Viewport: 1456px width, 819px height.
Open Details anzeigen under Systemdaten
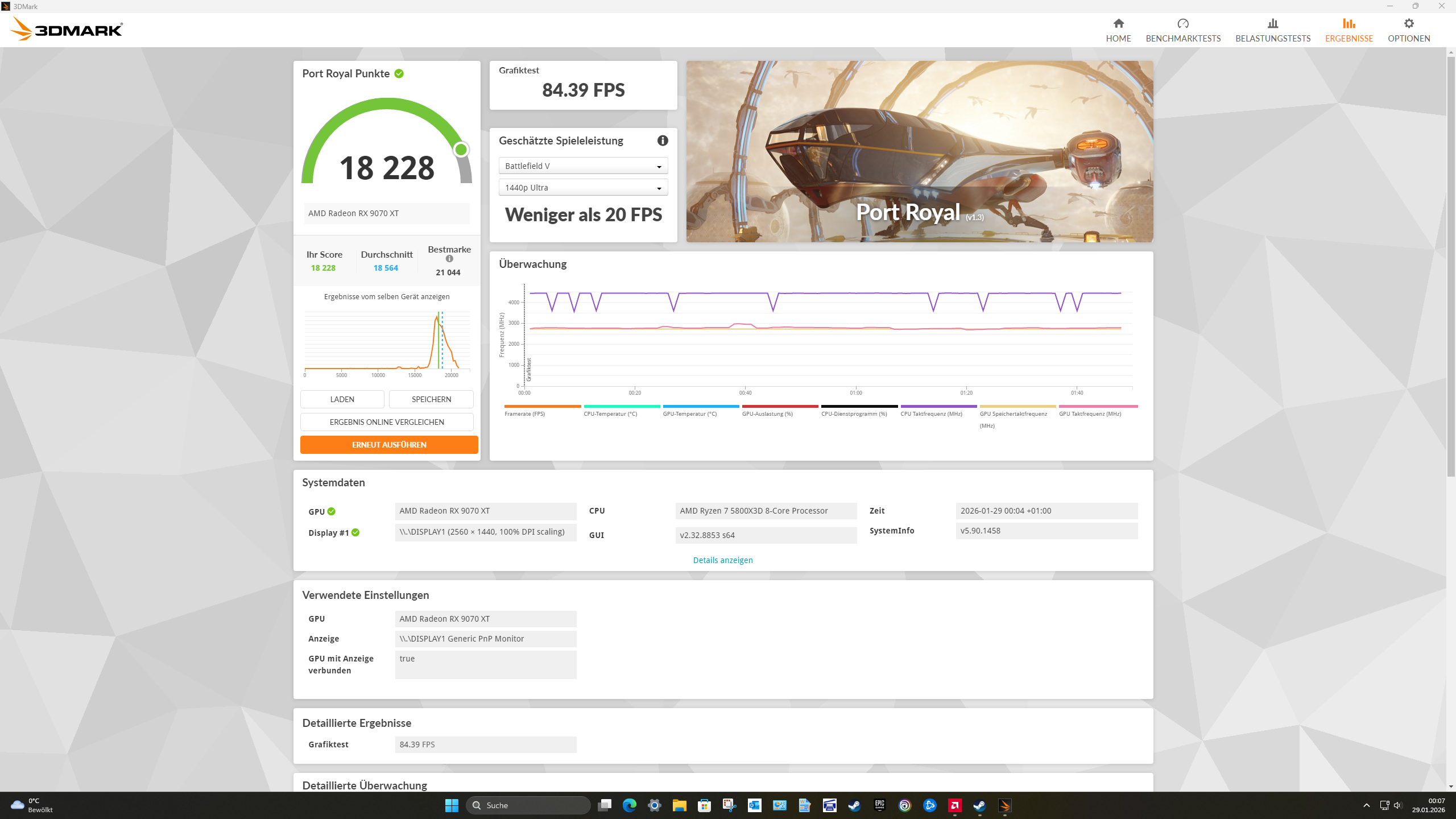pos(722,560)
